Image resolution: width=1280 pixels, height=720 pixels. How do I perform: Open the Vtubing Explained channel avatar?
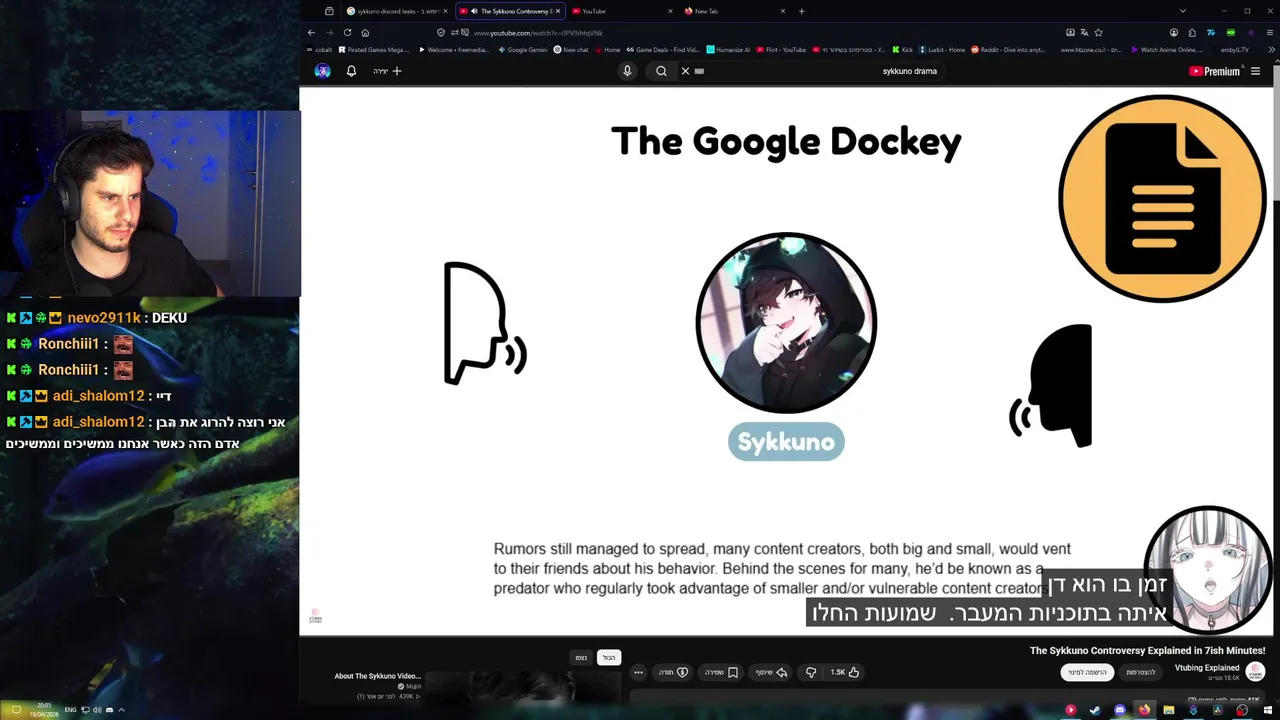(1255, 671)
